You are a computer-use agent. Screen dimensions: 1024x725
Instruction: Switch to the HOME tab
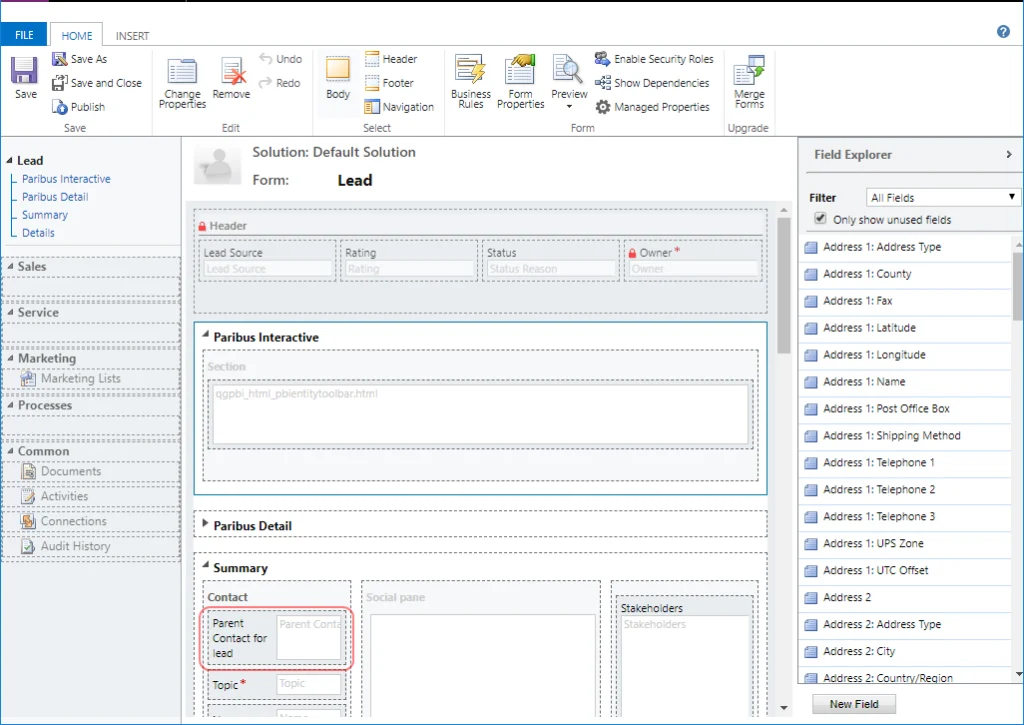(77, 36)
